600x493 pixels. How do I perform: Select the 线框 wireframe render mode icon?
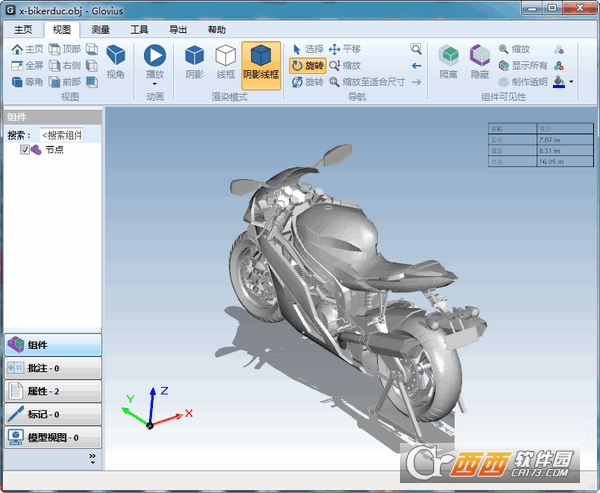coord(225,62)
